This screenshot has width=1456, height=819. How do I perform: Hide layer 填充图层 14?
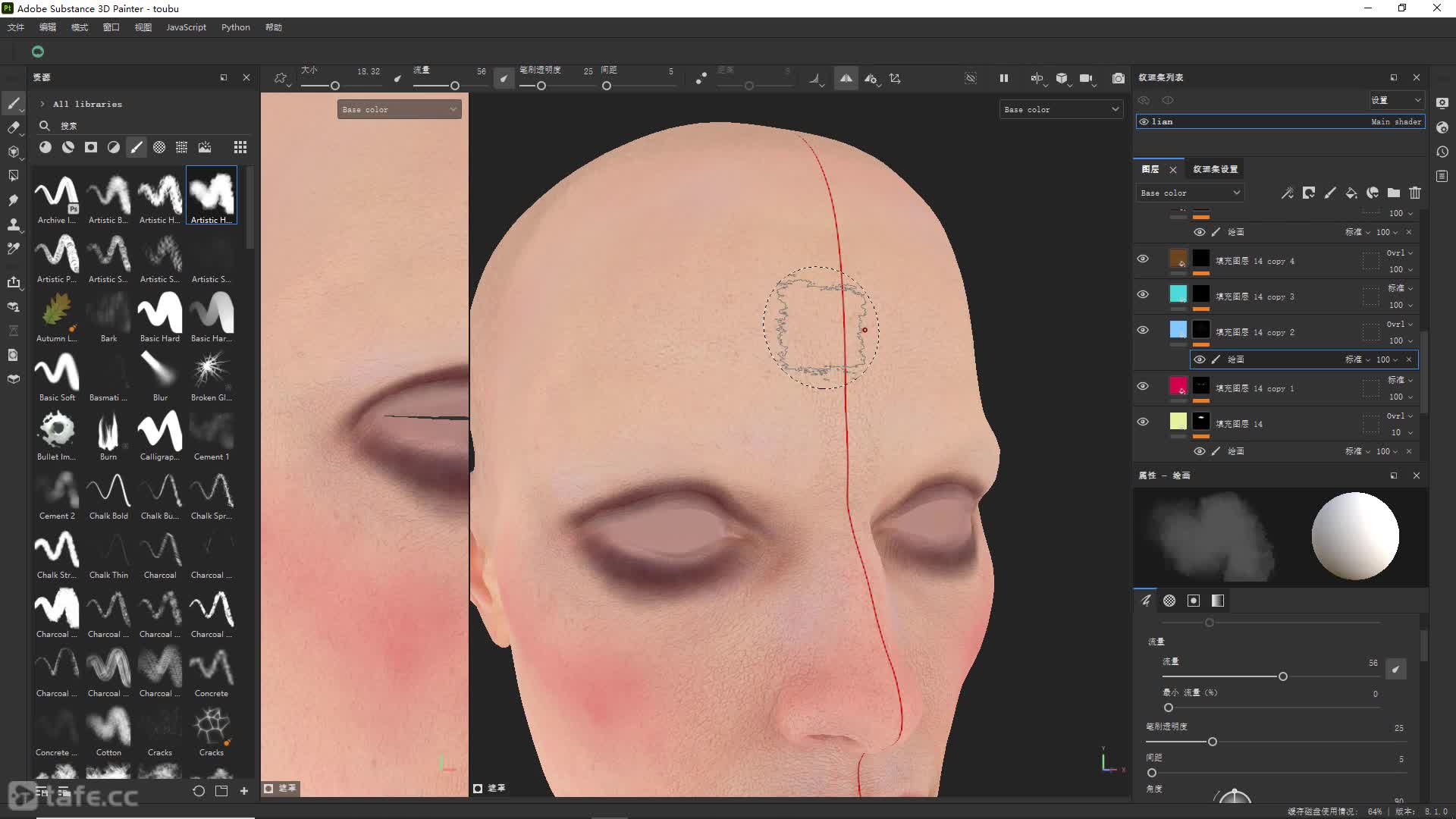[x=1143, y=422]
